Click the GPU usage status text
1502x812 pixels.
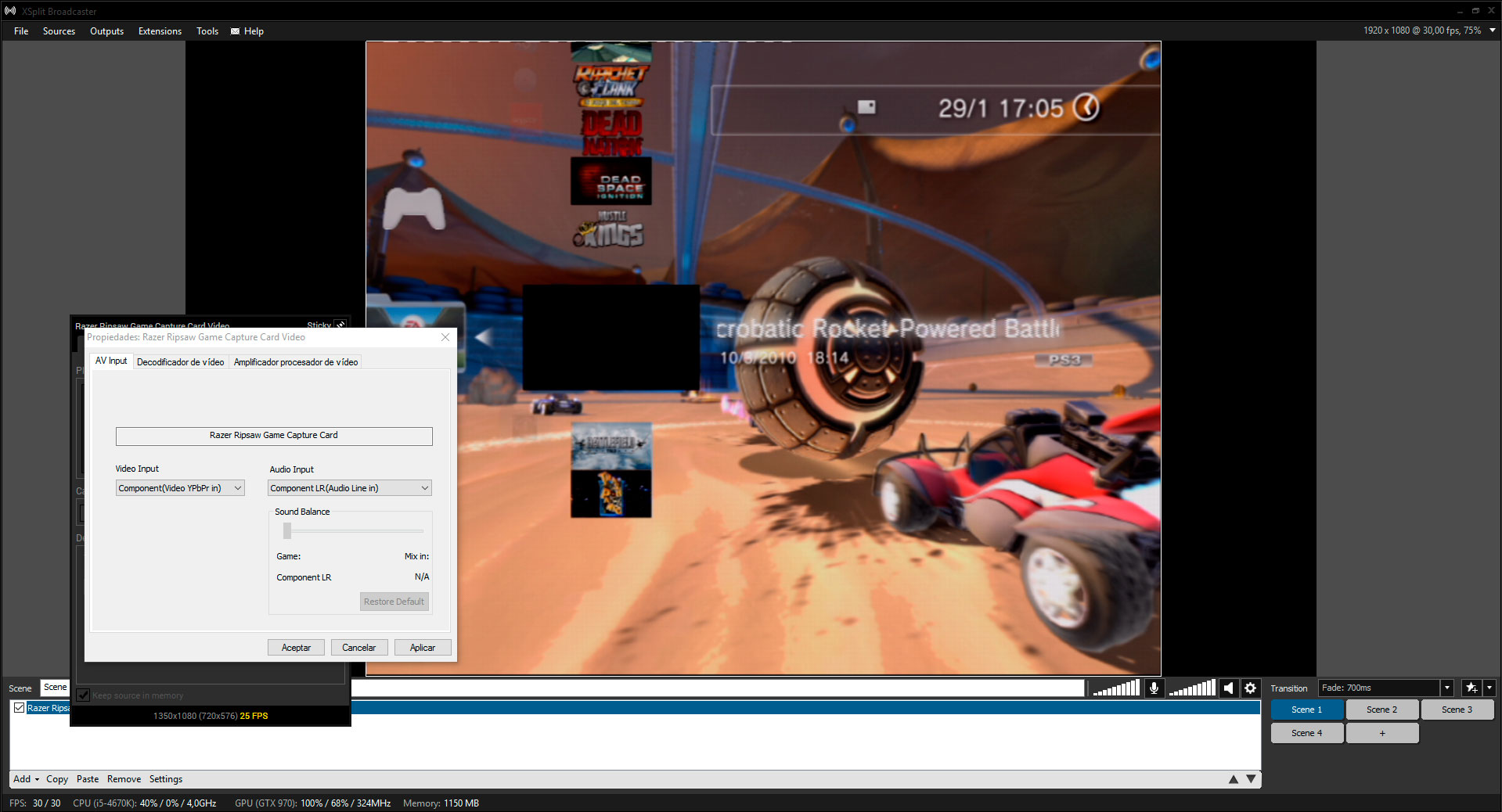point(312,803)
